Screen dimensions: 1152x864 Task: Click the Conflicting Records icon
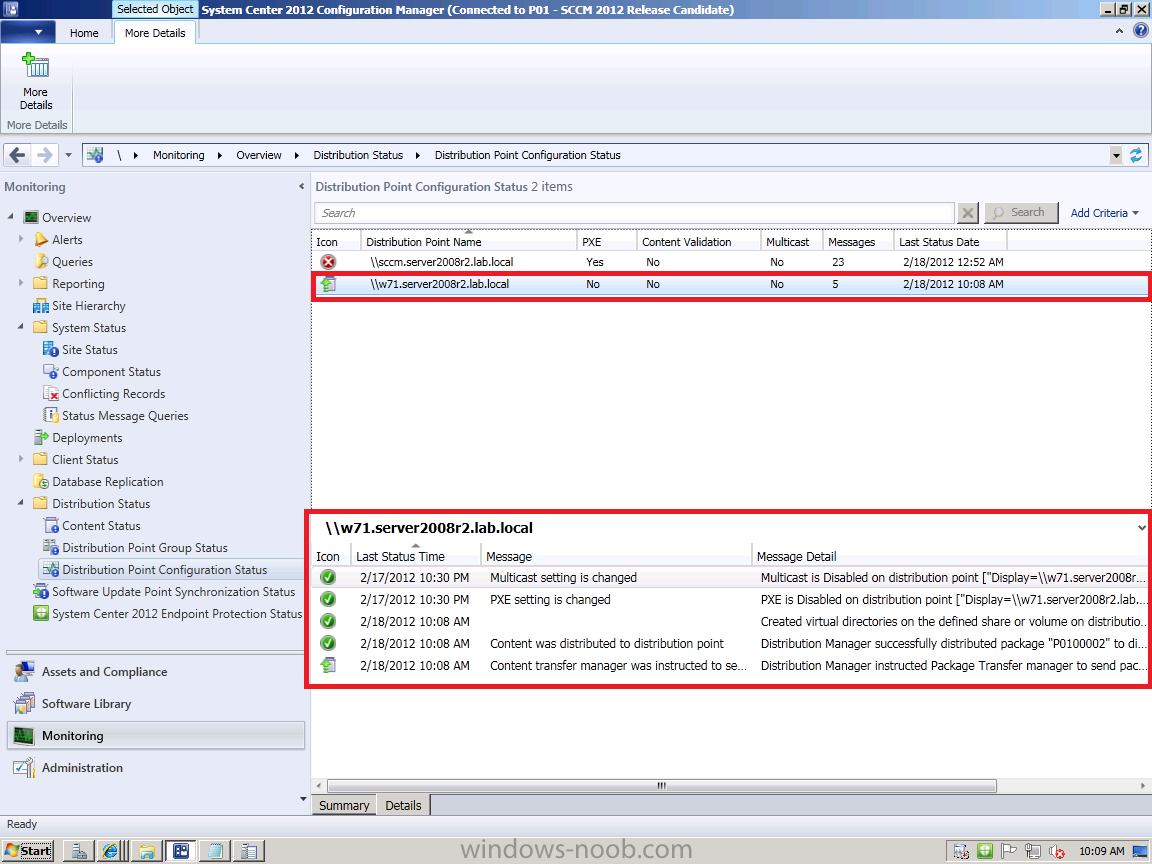(x=51, y=394)
